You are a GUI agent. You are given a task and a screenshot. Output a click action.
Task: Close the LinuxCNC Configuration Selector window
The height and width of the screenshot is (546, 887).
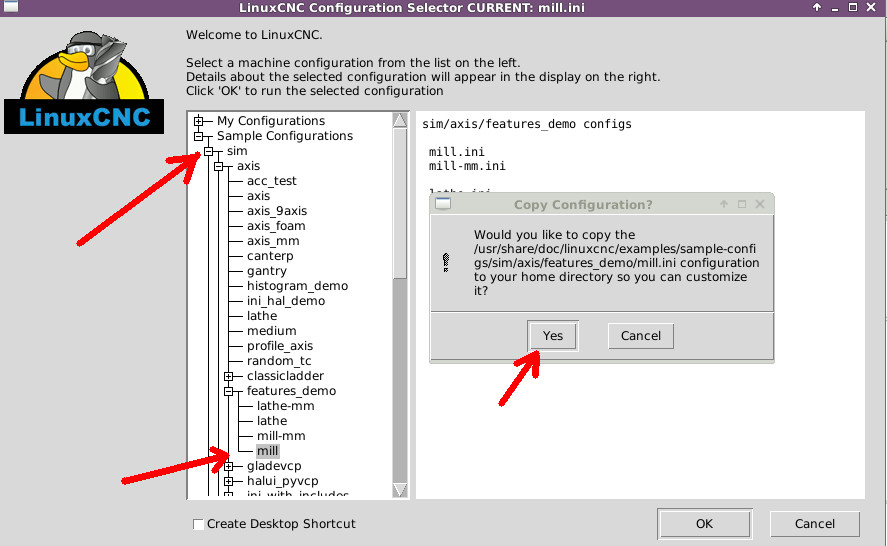[871, 7]
